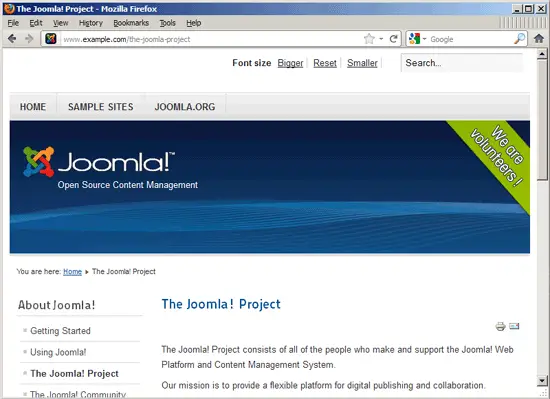Image resolution: width=550 pixels, height=399 pixels.
Task: Click the vertical scrollbar down arrow
Action: [542, 380]
